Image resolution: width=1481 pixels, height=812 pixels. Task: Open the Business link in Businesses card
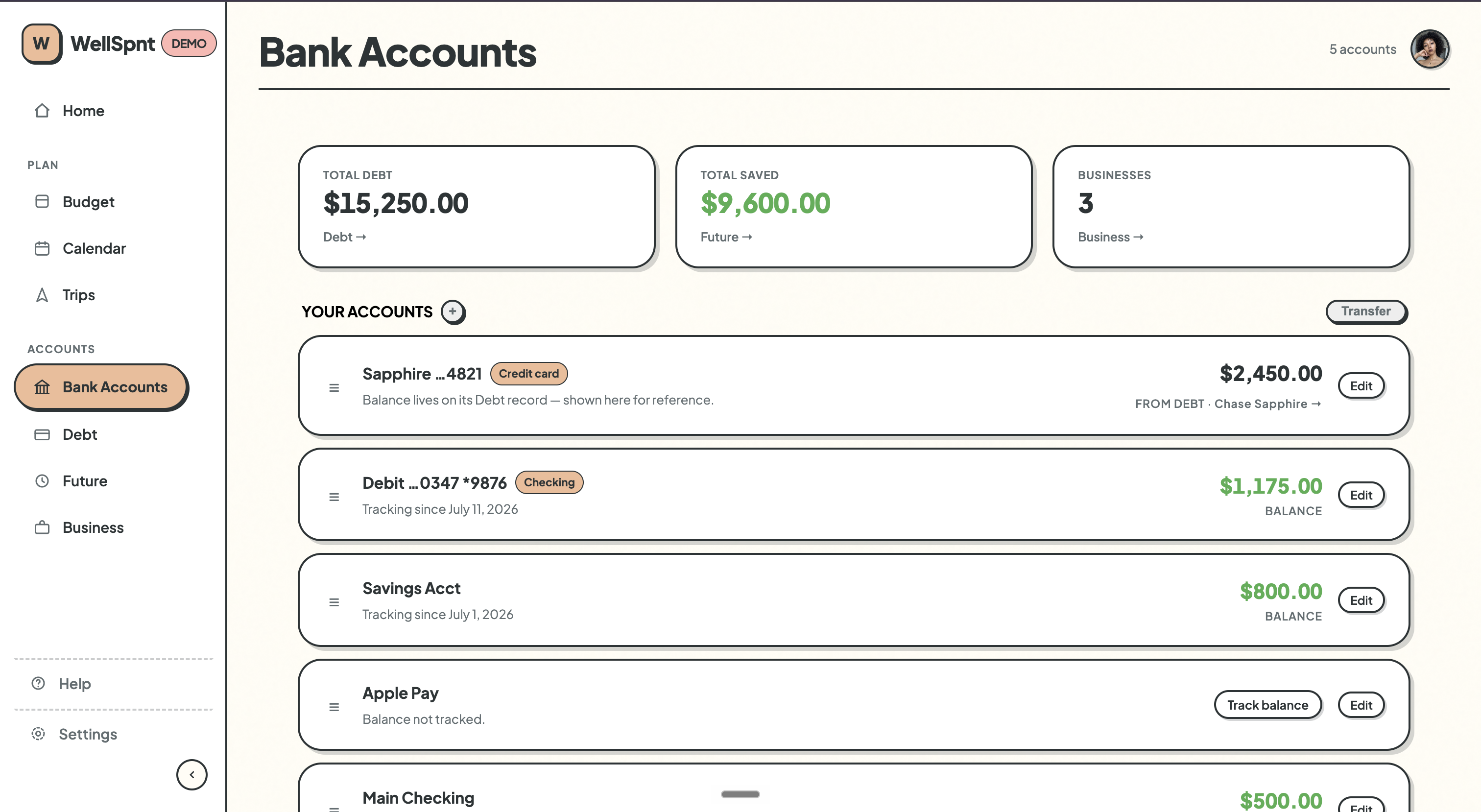point(1110,237)
